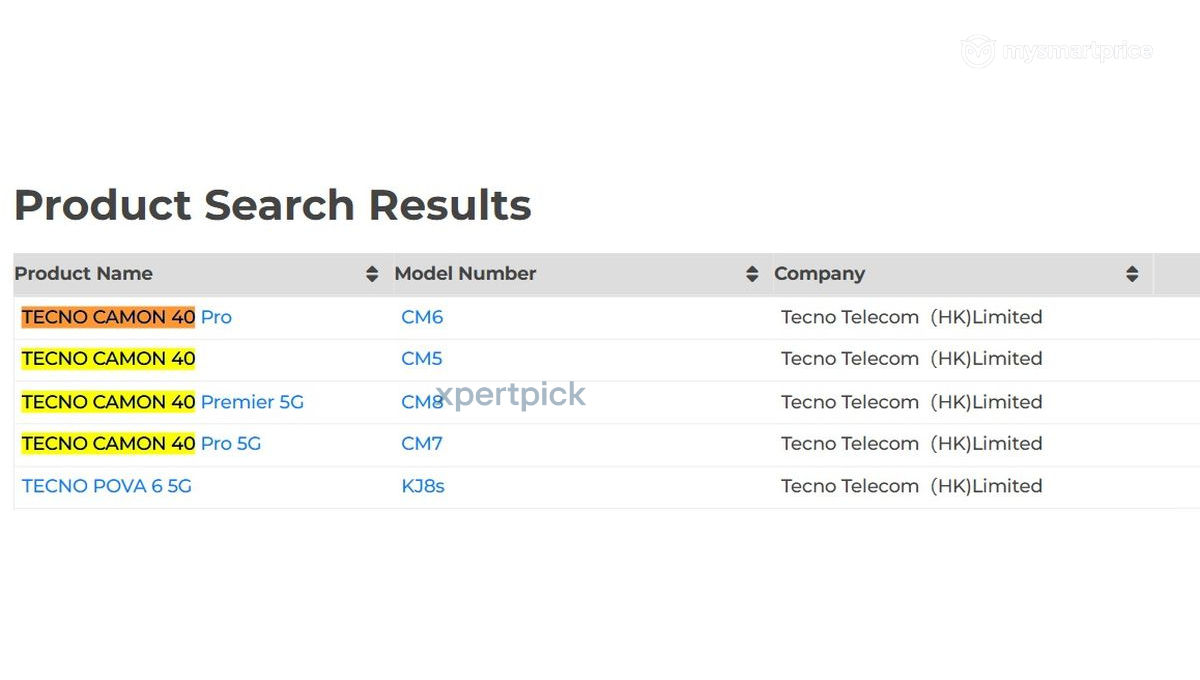The height and width of the screenshot is (680, 1200).
Task: Sort by Product Name arrows icon
Action: click(x=372, y=274)
